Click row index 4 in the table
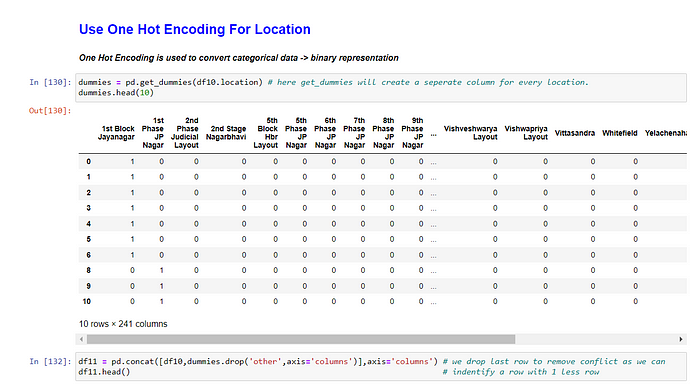The image size is (700, 385). point(88,224)
